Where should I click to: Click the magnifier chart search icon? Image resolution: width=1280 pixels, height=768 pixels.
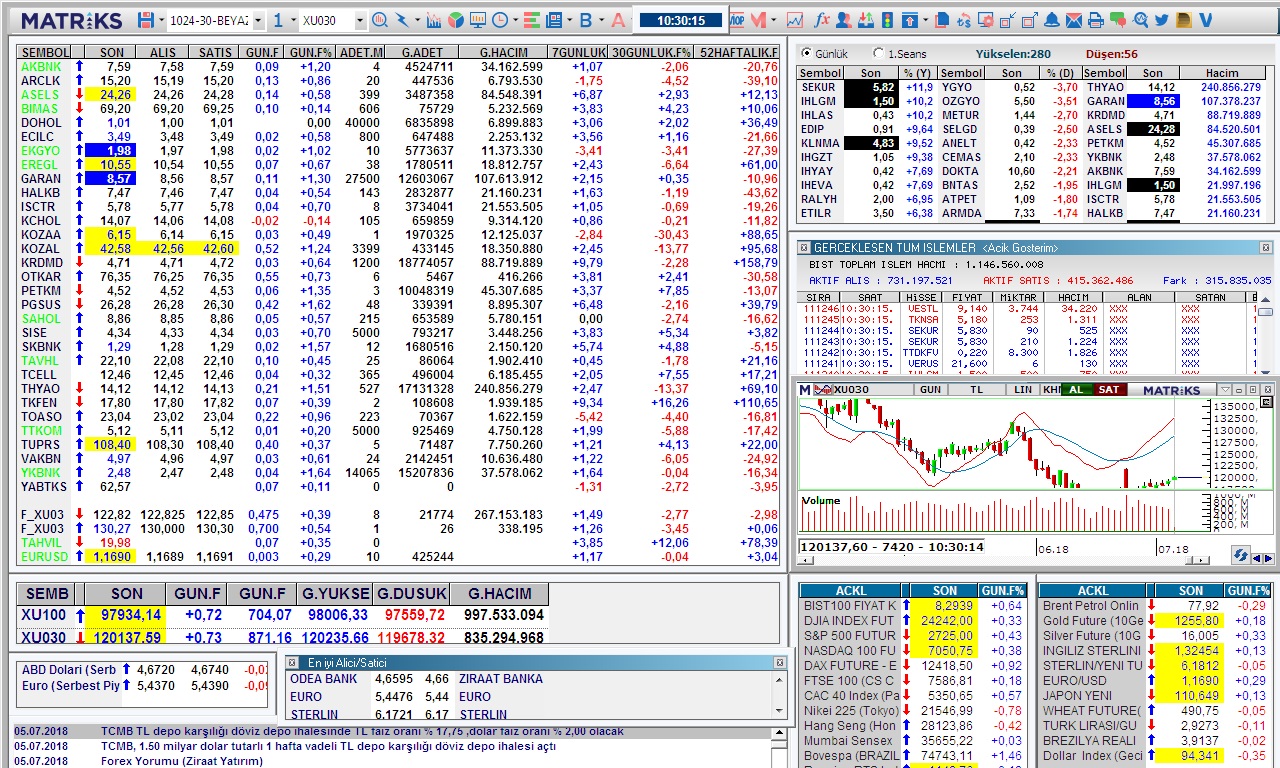point(380,20)
